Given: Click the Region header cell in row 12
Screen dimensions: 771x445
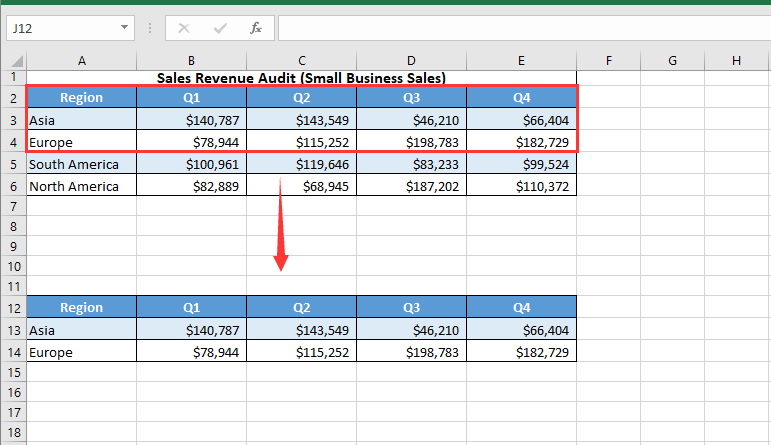Looking at the screenshot, I should click(x=81, y=307).
